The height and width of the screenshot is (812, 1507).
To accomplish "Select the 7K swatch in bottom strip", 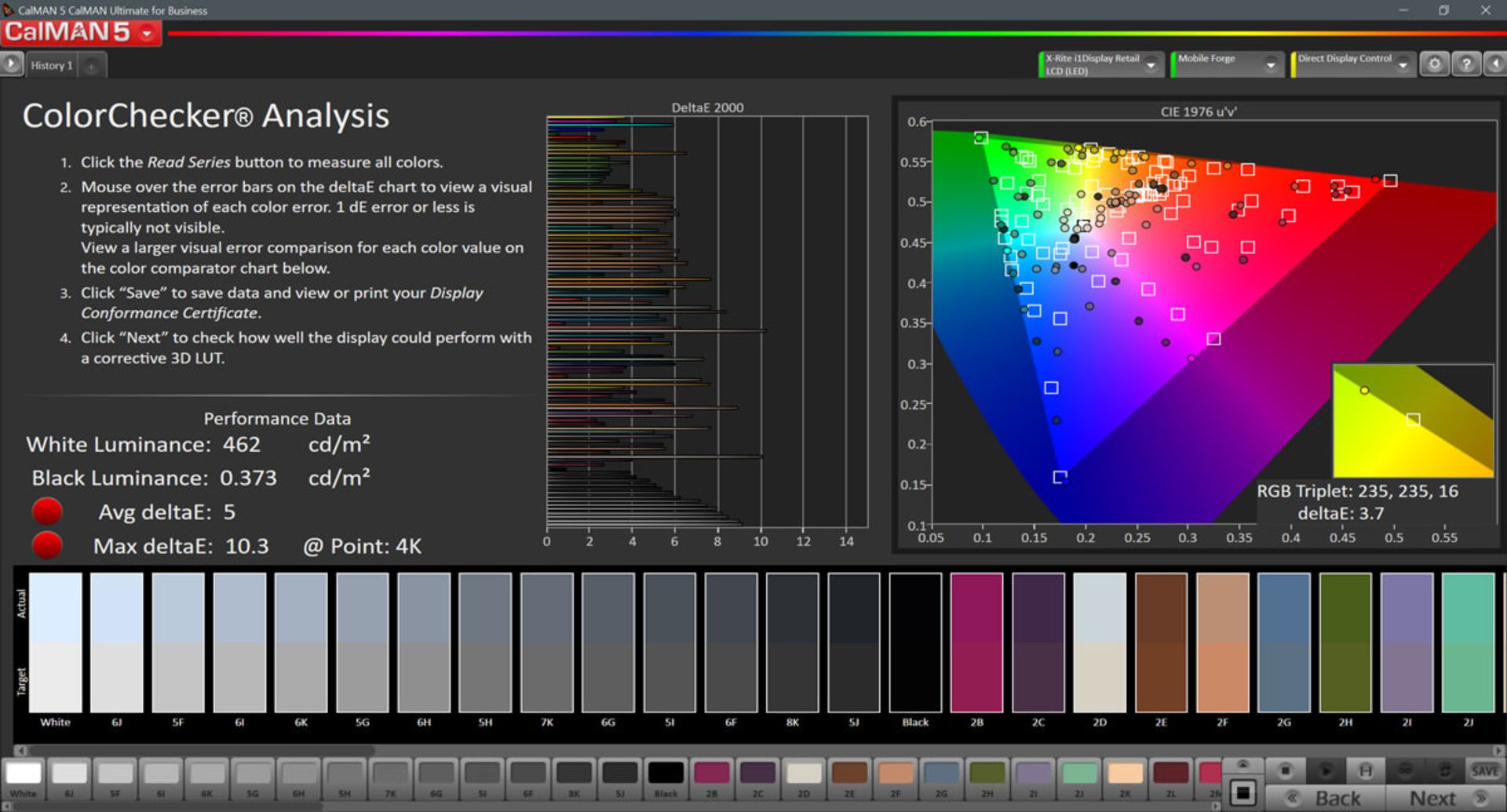I will click(x=391, y=778).
